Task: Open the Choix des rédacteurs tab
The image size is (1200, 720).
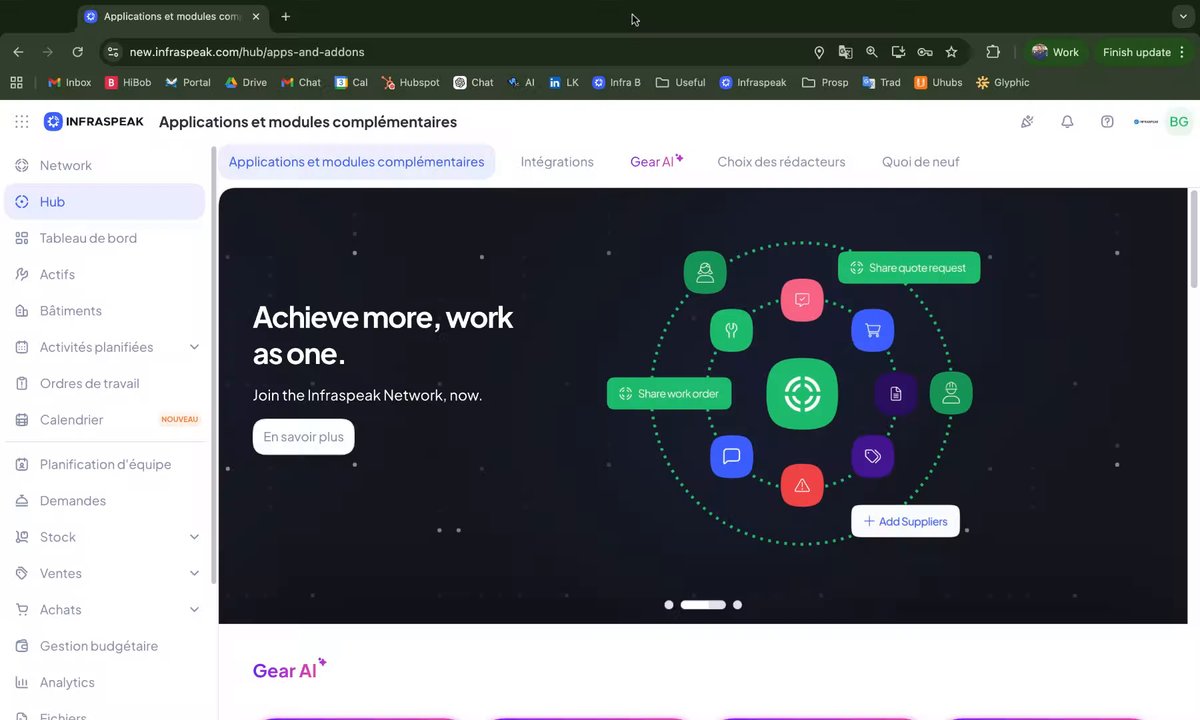Action: (x=781, y=162)
